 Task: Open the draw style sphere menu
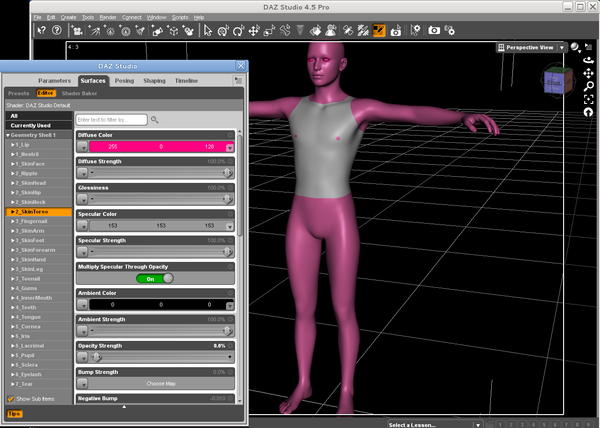point(576,47)
